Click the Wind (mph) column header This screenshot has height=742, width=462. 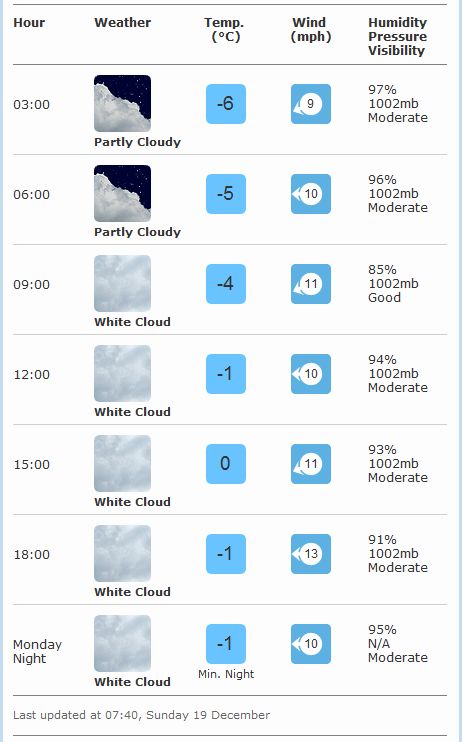(311, 29)
